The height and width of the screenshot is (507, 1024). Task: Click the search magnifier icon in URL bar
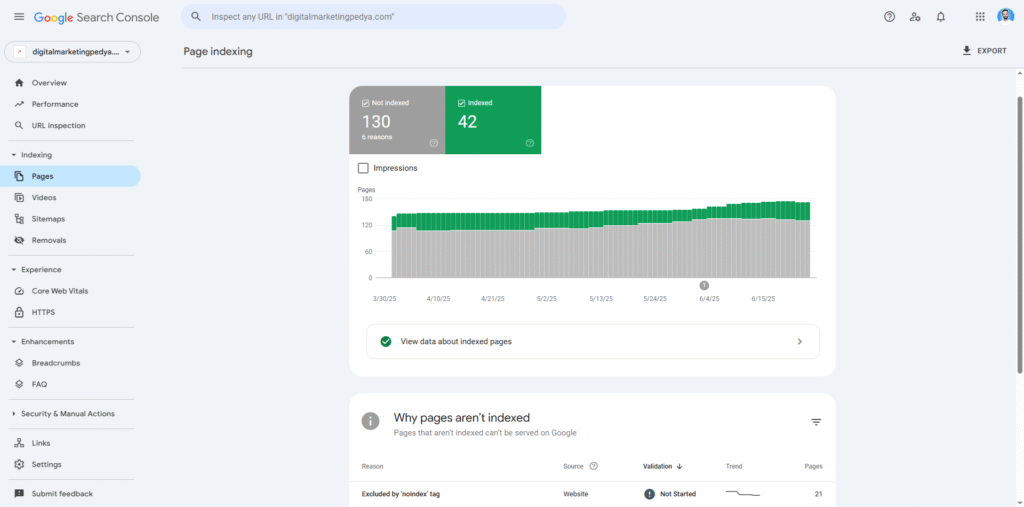click(x=195, y=17)
